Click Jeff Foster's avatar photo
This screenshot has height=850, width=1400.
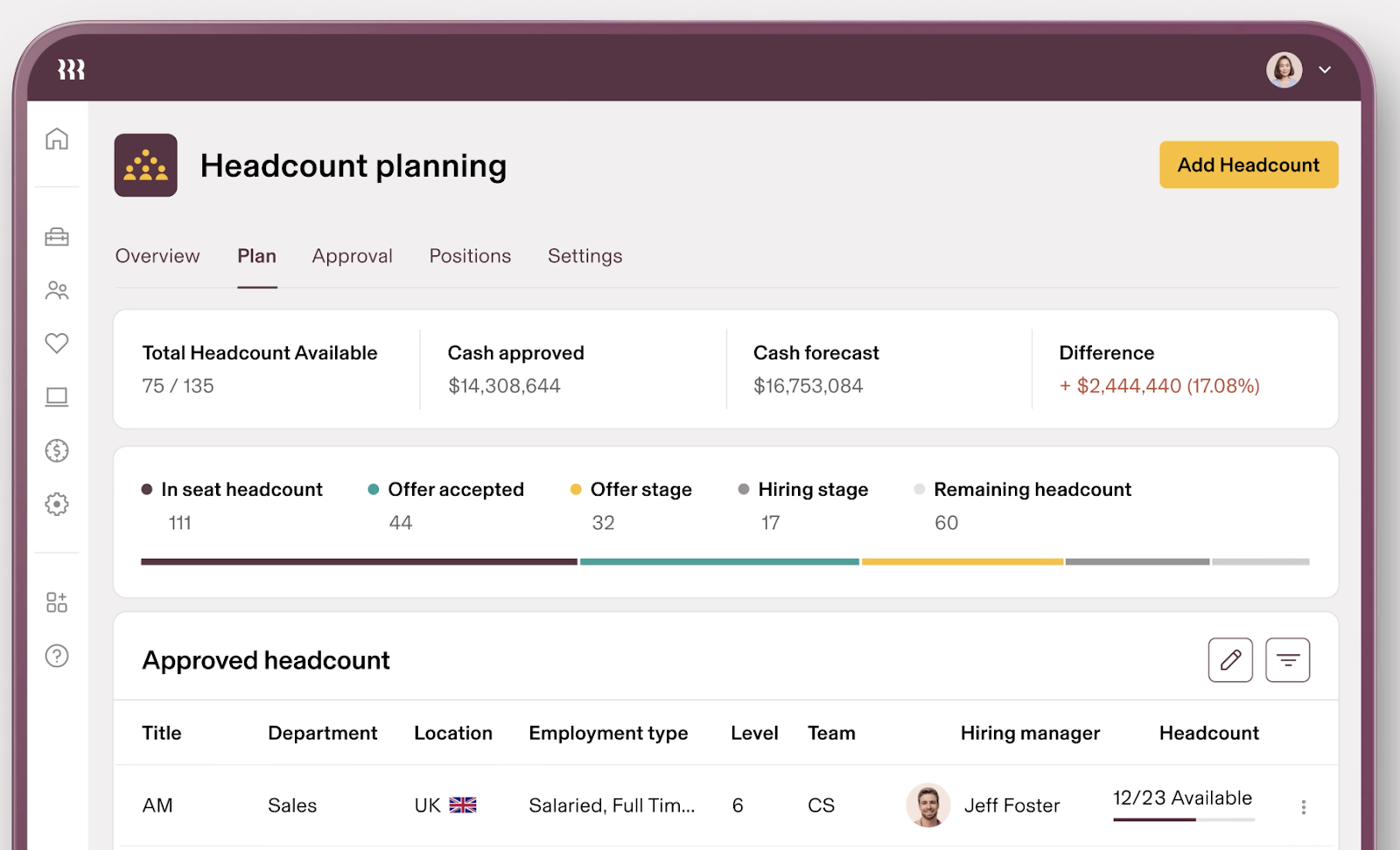click(928, 805)
